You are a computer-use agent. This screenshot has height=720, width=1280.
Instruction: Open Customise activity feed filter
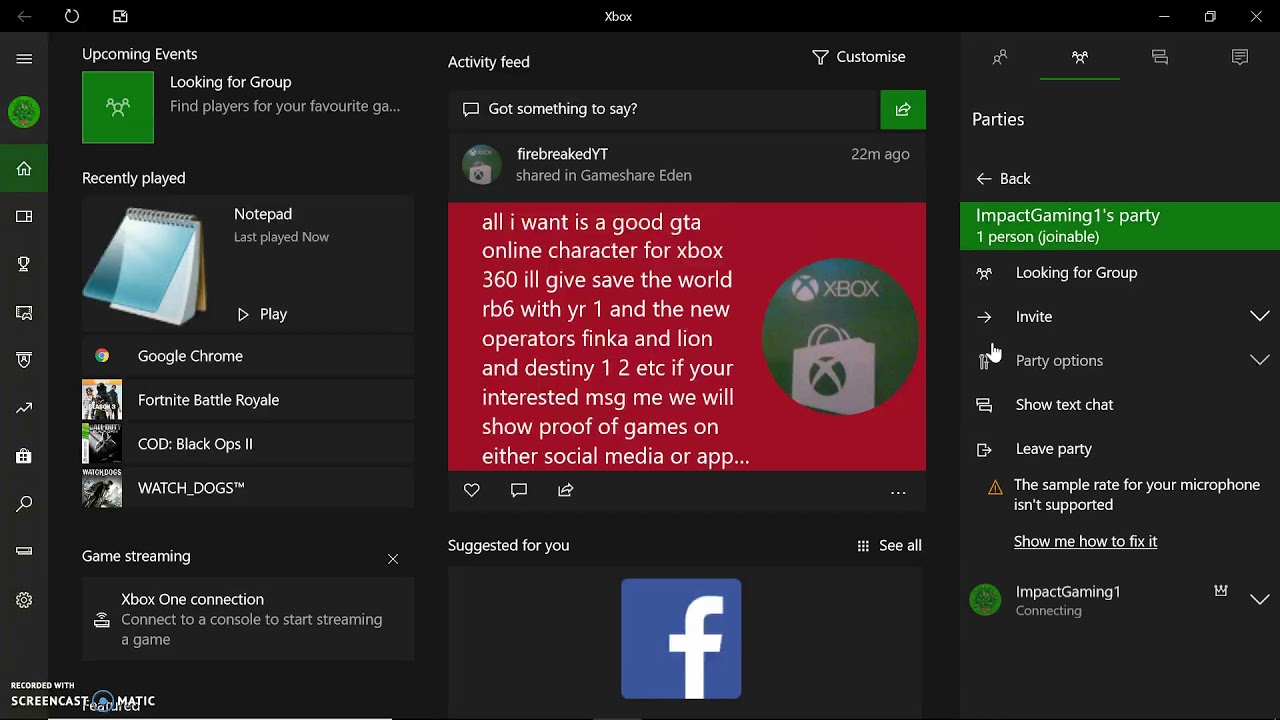[859, 57]
